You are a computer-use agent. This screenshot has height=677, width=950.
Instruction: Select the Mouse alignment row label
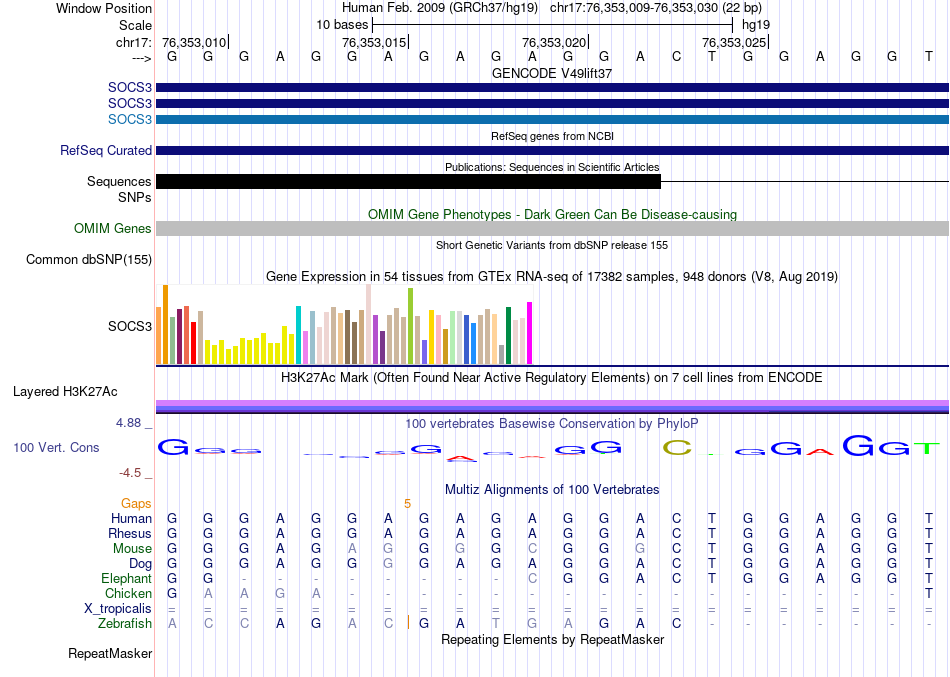pyautogui.click(x=132, y=549)
